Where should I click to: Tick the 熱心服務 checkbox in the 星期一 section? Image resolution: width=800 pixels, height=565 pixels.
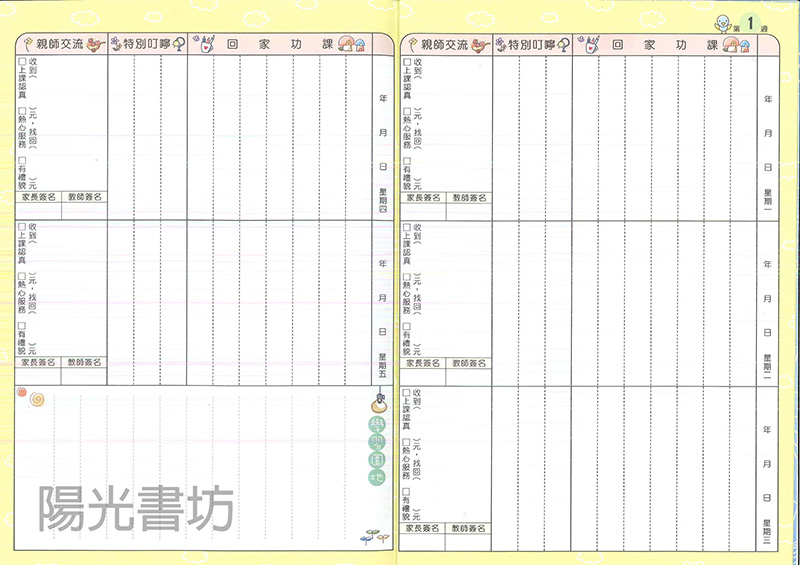(x=406, y=133)
